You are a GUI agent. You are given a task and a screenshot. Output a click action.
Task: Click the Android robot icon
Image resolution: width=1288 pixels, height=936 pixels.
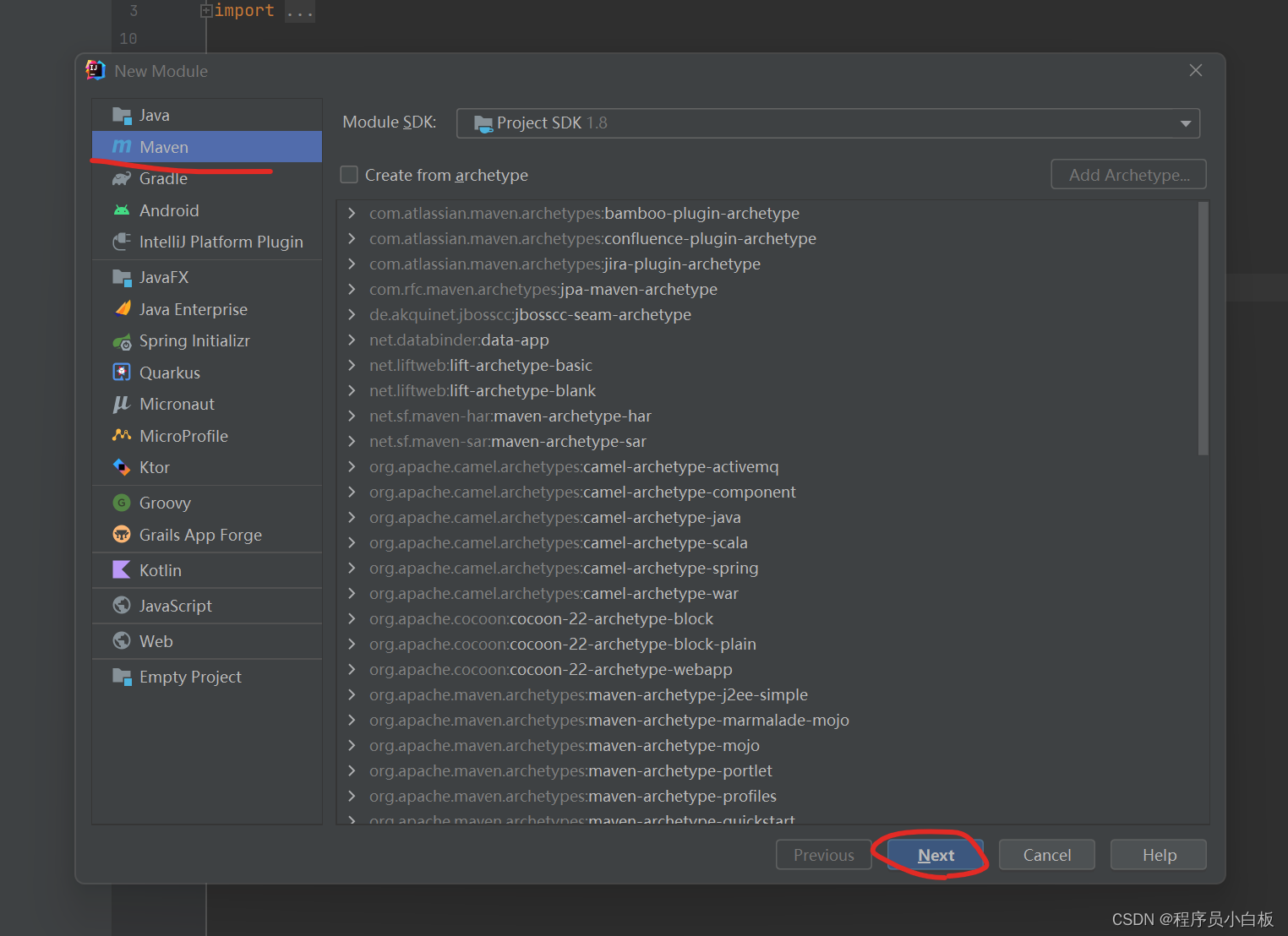[x=122, y=210]
